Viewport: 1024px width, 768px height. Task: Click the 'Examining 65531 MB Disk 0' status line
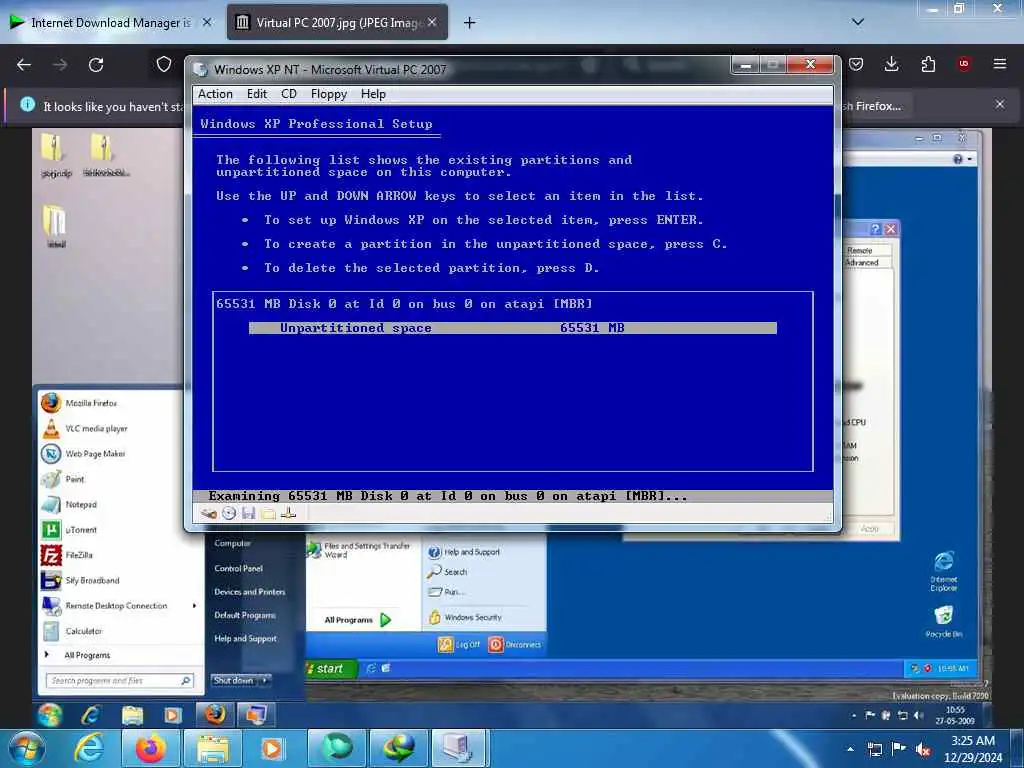pos(513,496)
